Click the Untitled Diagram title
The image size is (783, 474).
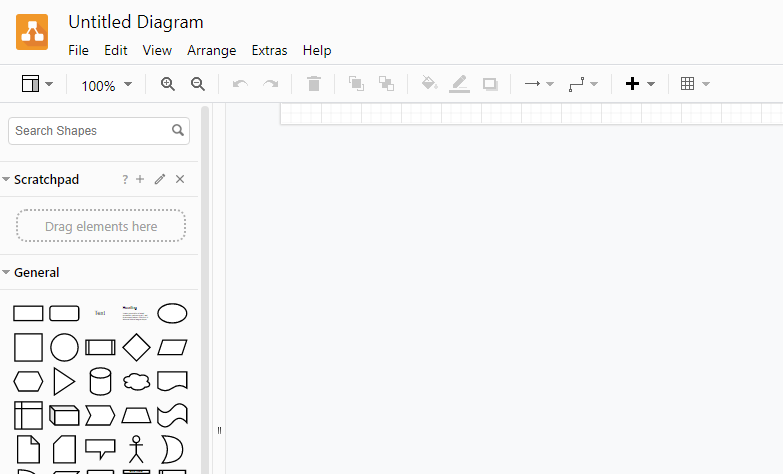coord(136,22)
